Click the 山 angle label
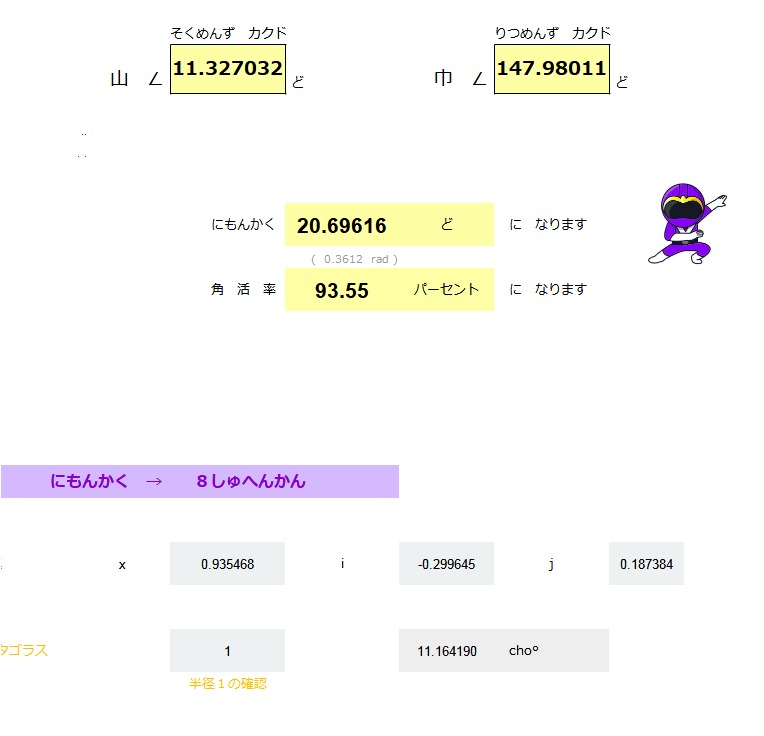The image size is (764, 736). click(121, 80)
